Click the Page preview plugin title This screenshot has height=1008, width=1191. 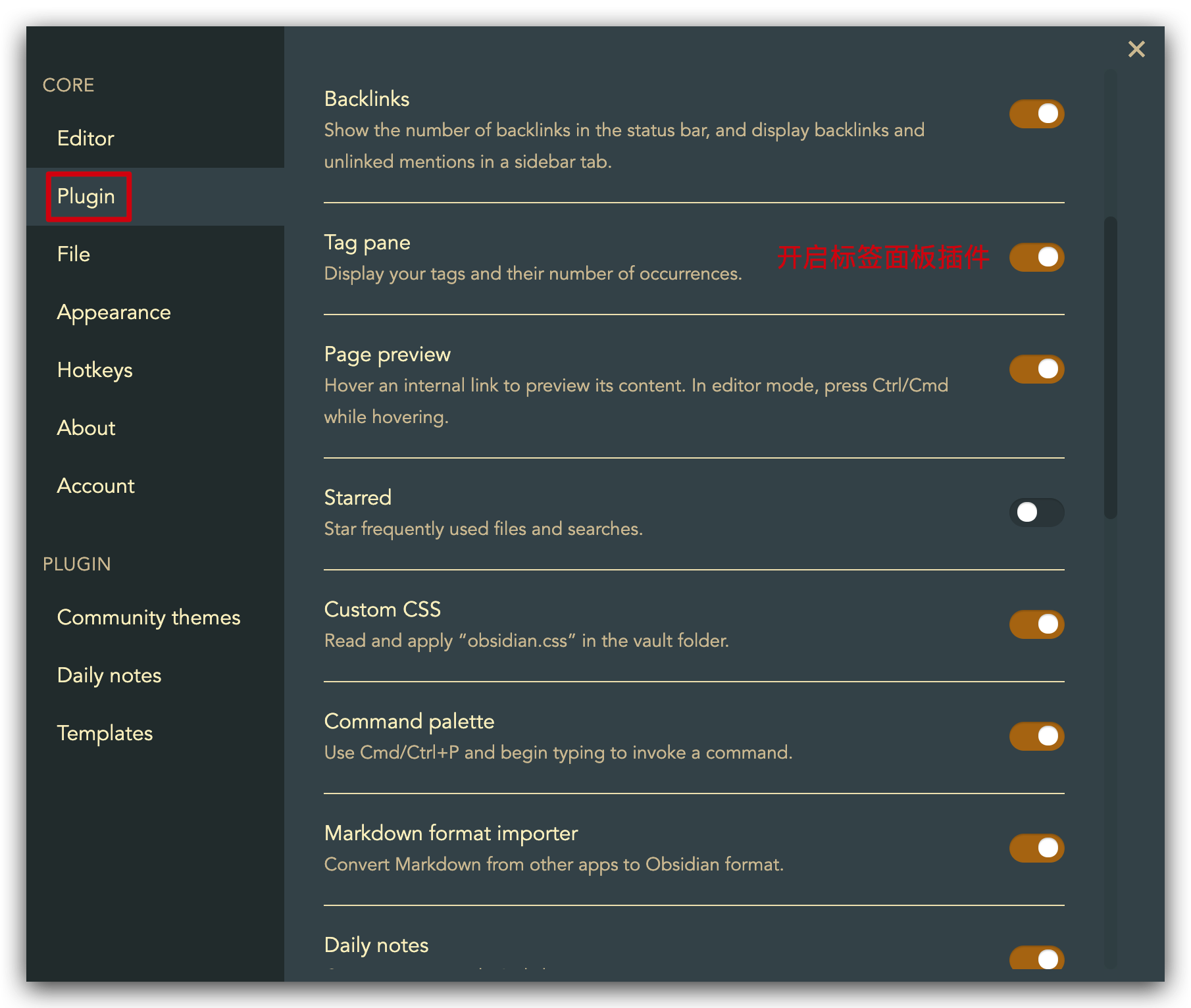pos(388,355)
